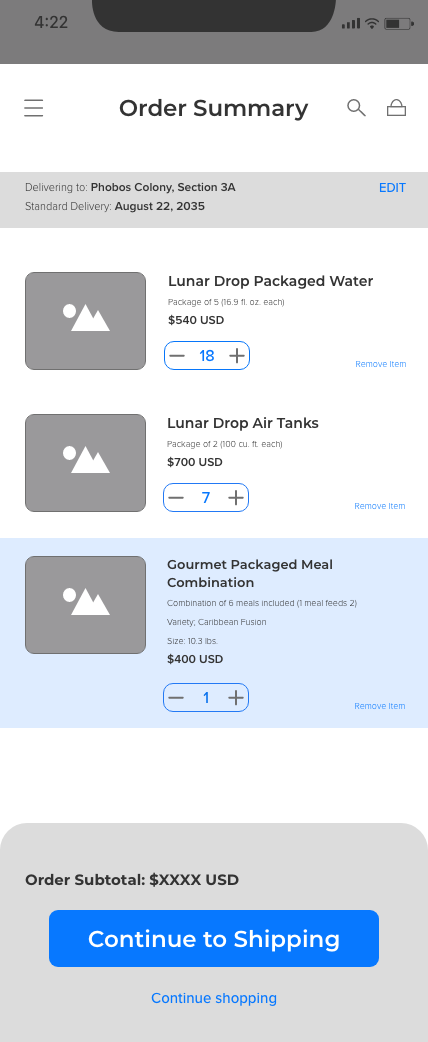Click minus on Gourmet Packaged Meal quantity
Screen dimensions: 428x1042
click(x=175, y=698)
